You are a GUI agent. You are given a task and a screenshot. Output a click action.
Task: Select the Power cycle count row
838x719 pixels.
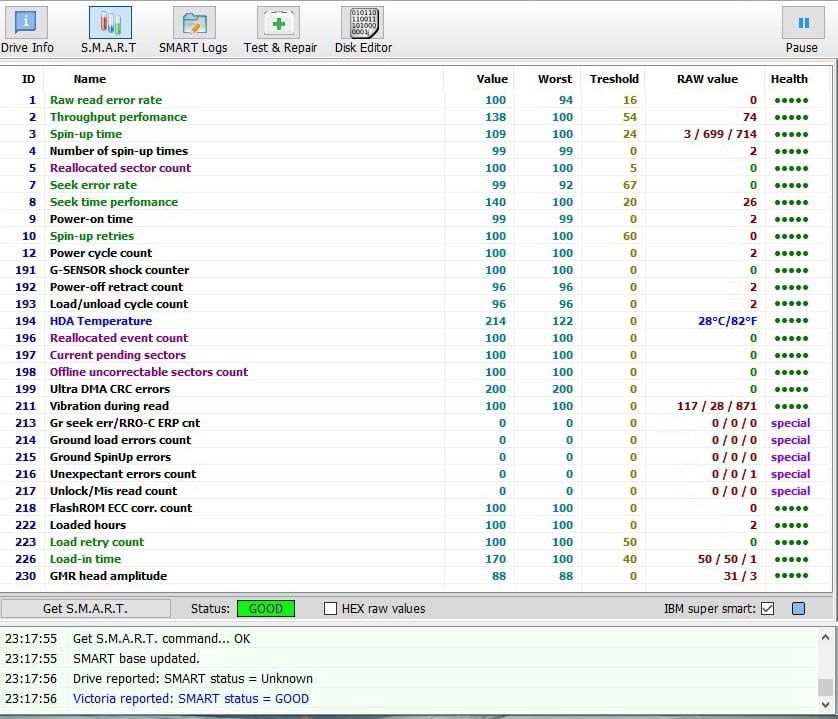[x=417, y=253]
